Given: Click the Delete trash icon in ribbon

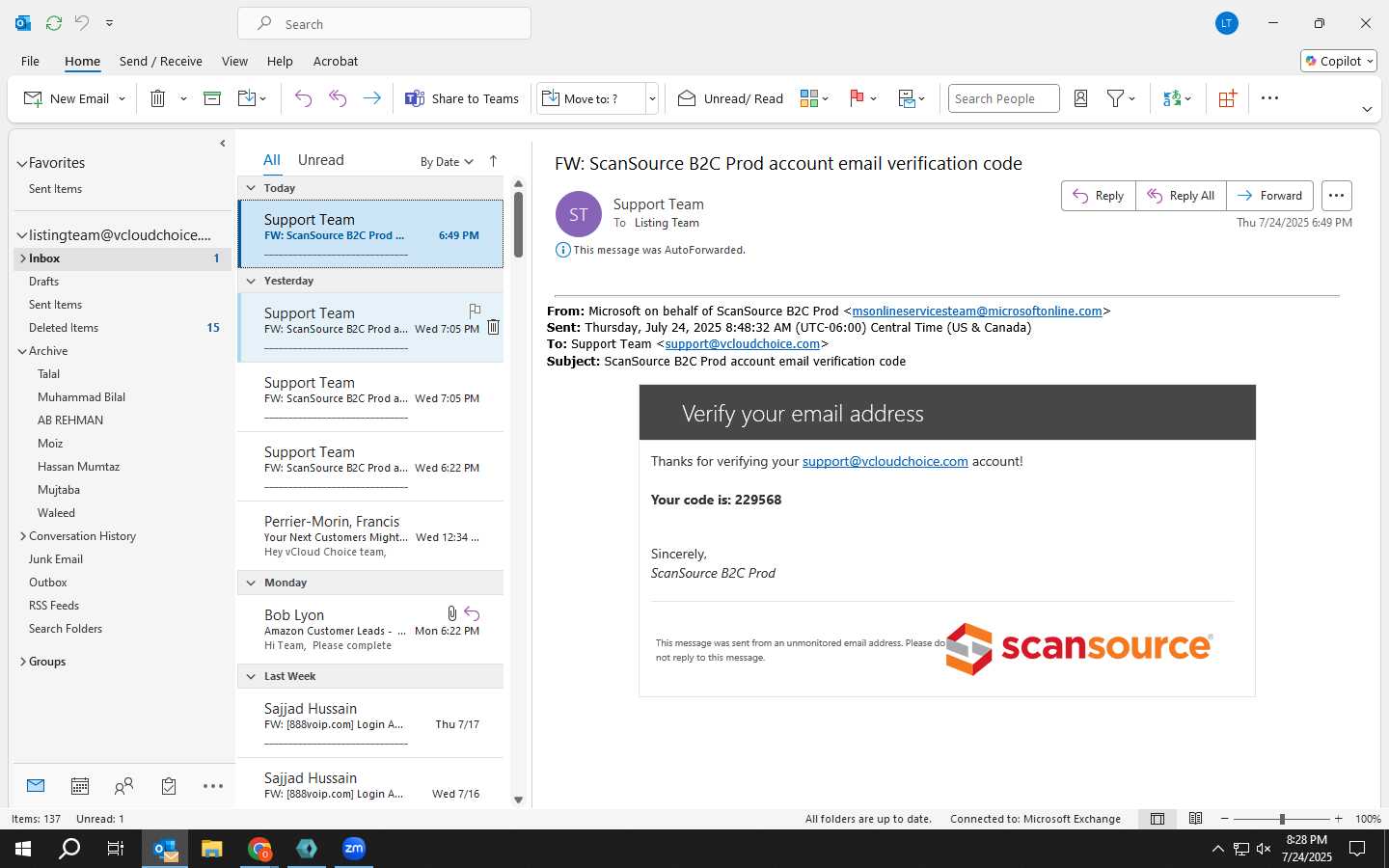Looking at the screenshot, I should (158, 98).
